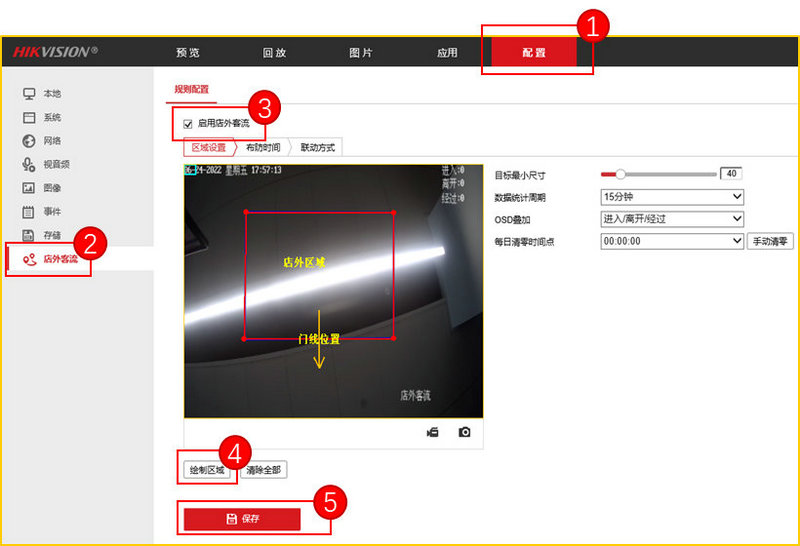
Task: Click the 图像 picture icon
Action: pos(29,188)
